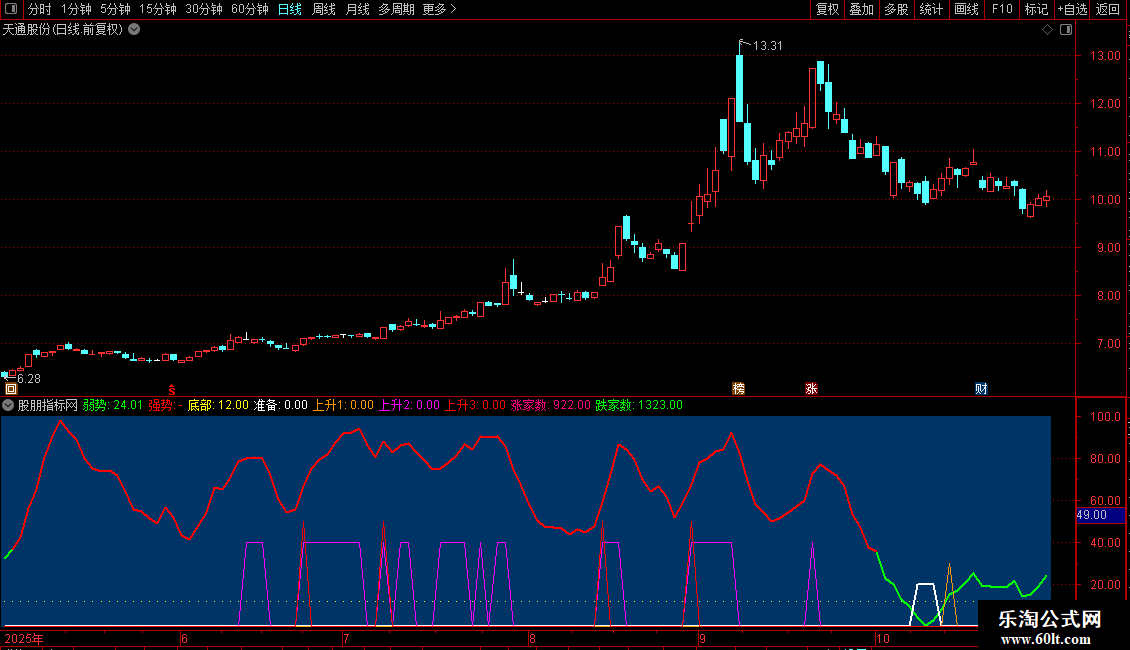Click the 回 icon at chart bottom-left
The height and width of the screenshot is (650, 1130).
coord(11,388)
